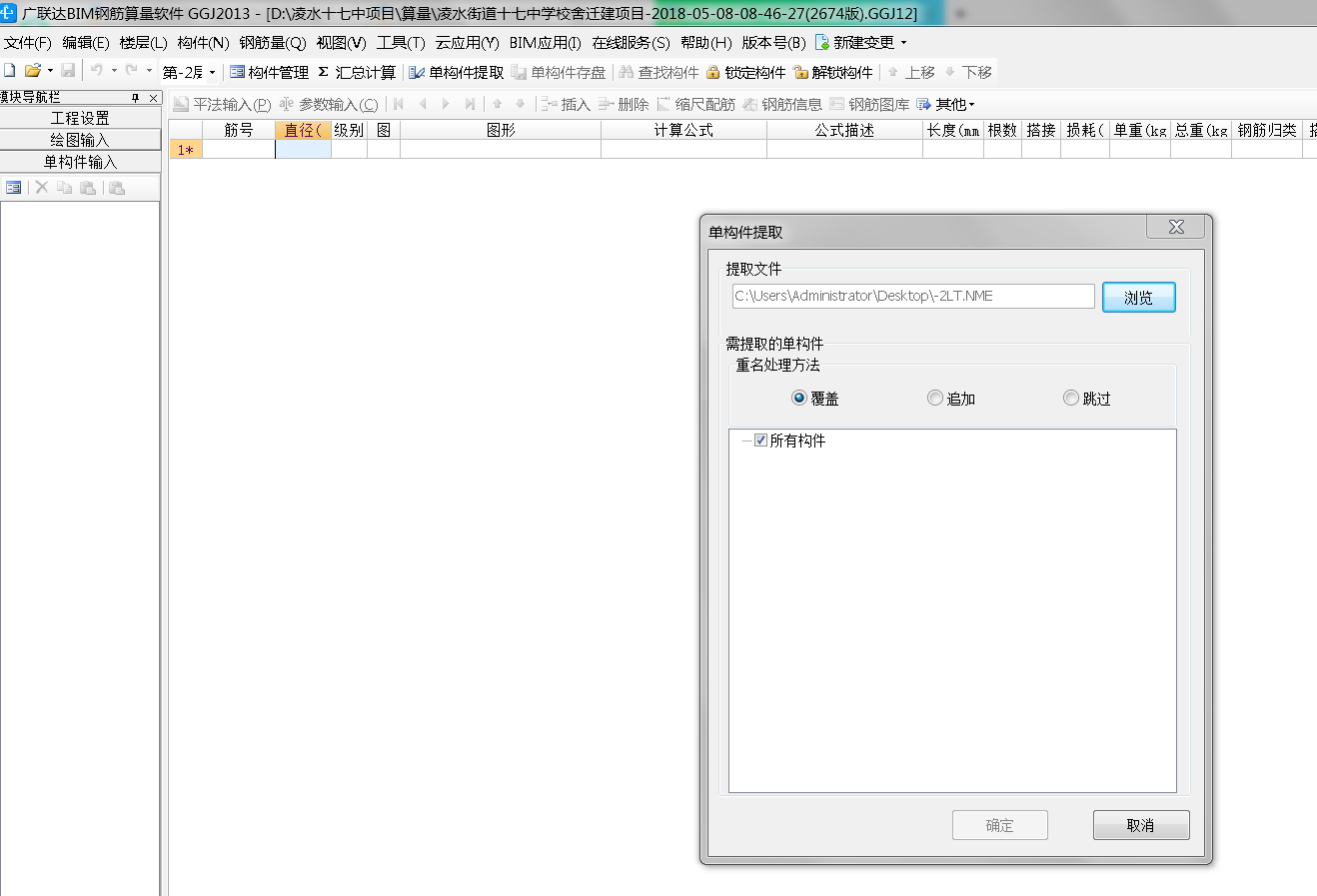Click 筋号 column header
Screen dimensions: 1317x896
[239, 130]
